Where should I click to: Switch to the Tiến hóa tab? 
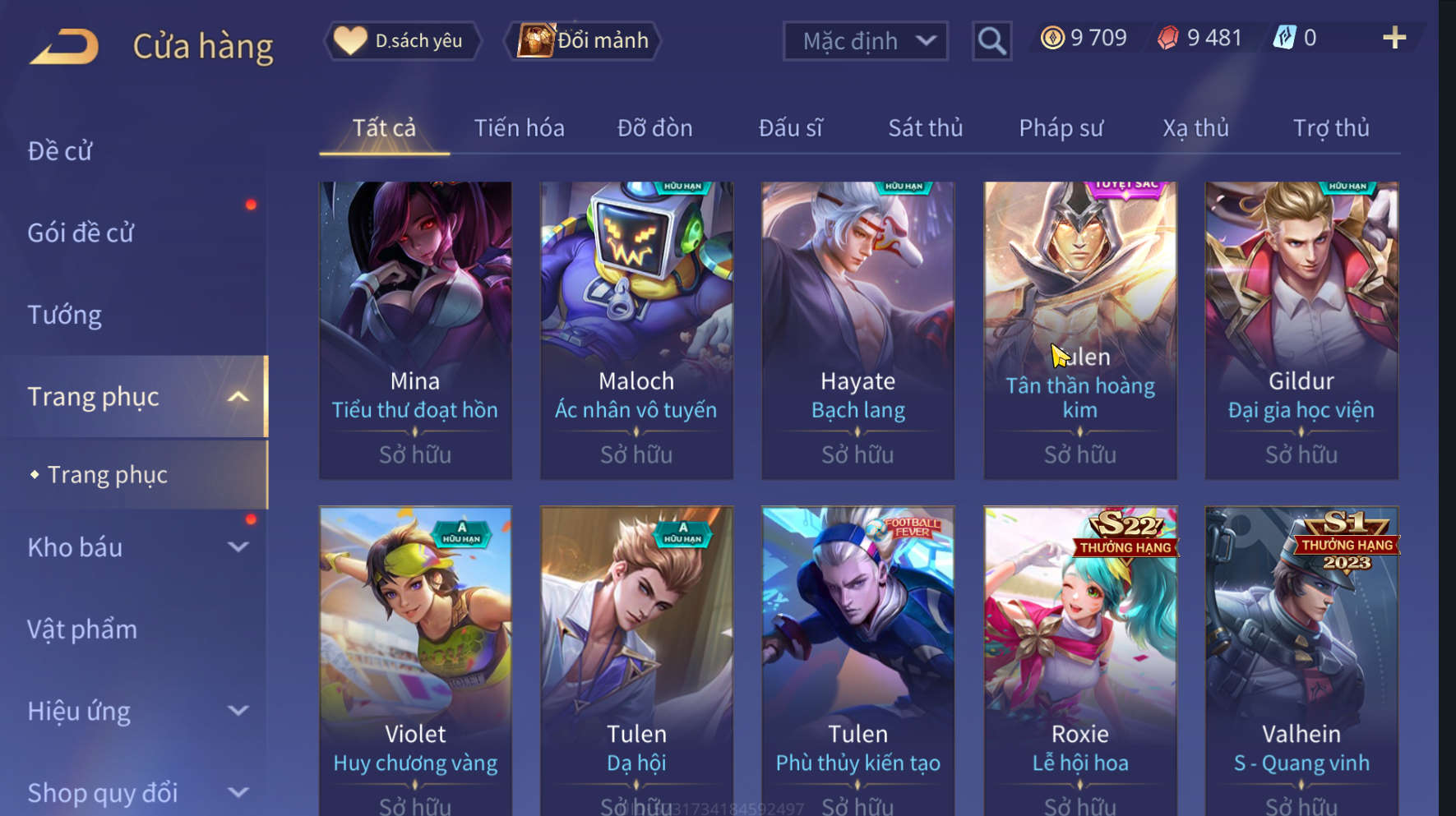pyautogui.click(x=519, y=128)
